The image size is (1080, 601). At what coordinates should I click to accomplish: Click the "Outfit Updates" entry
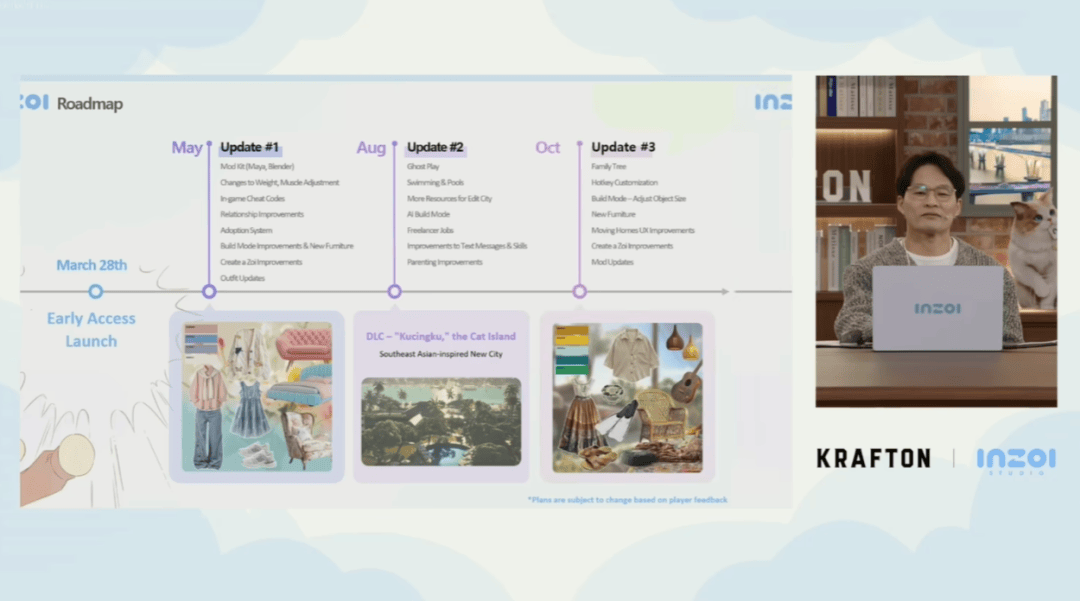pyautogui.click(x=242, y=278)
